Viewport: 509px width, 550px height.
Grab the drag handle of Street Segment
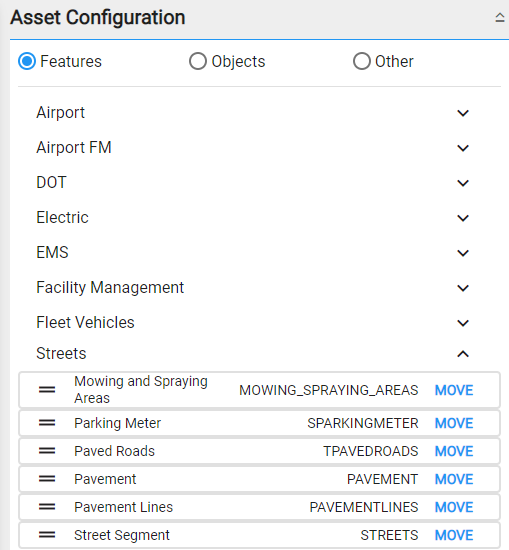pos(47,535)
